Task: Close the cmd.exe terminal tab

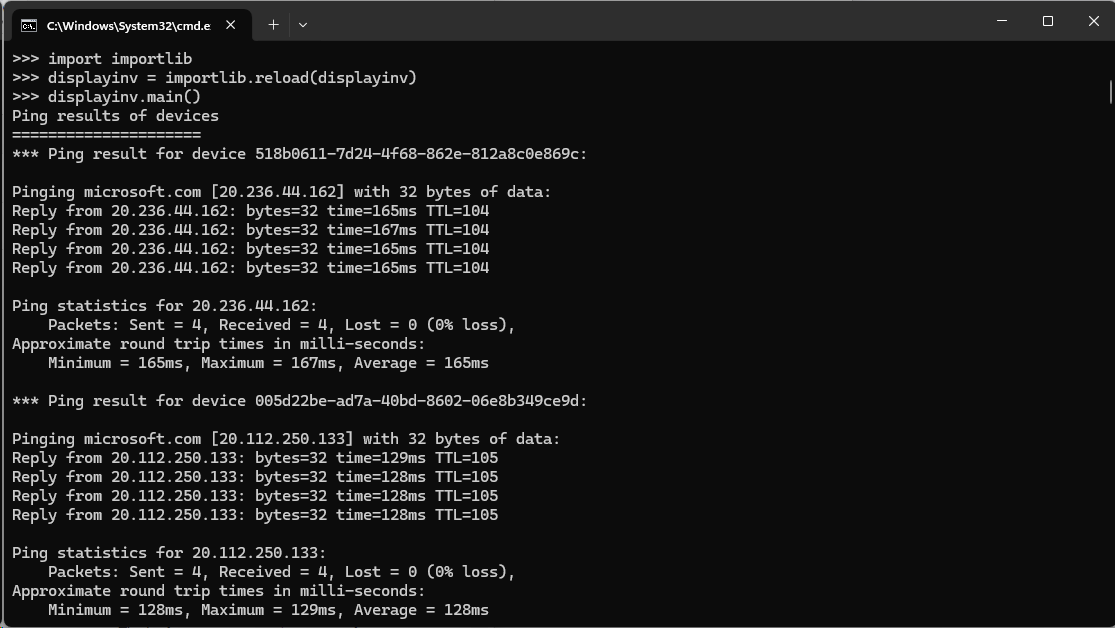Action: coord(233,24)
